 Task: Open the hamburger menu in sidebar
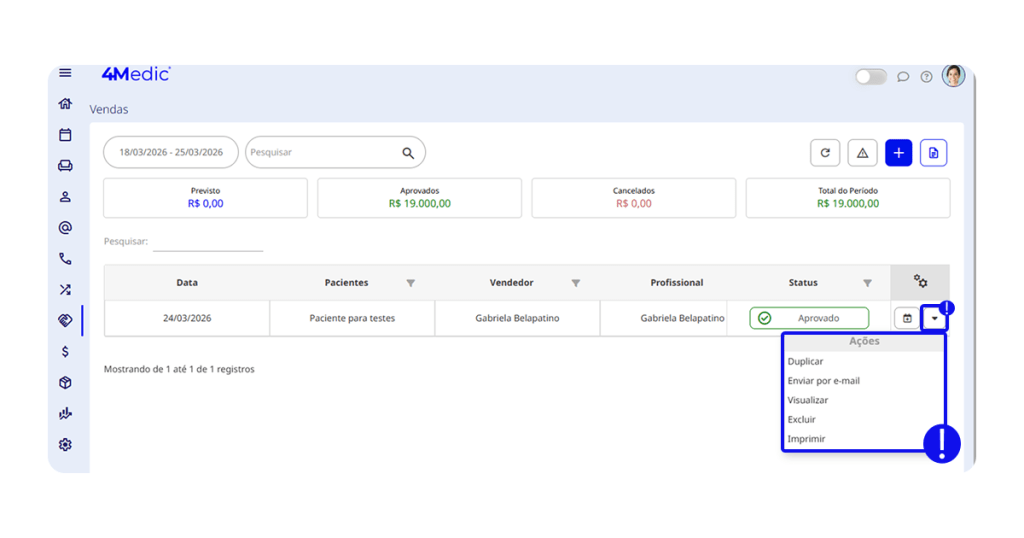(x=65, y=73)
